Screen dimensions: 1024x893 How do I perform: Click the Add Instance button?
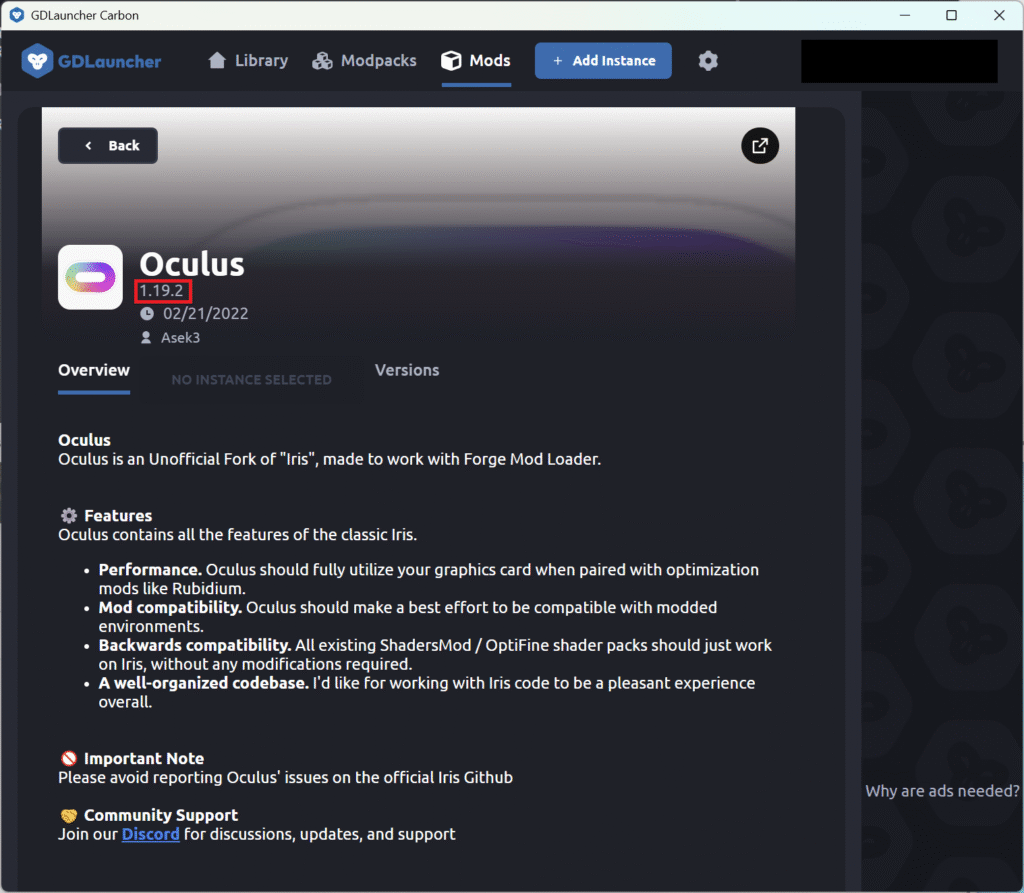[603, 61]
